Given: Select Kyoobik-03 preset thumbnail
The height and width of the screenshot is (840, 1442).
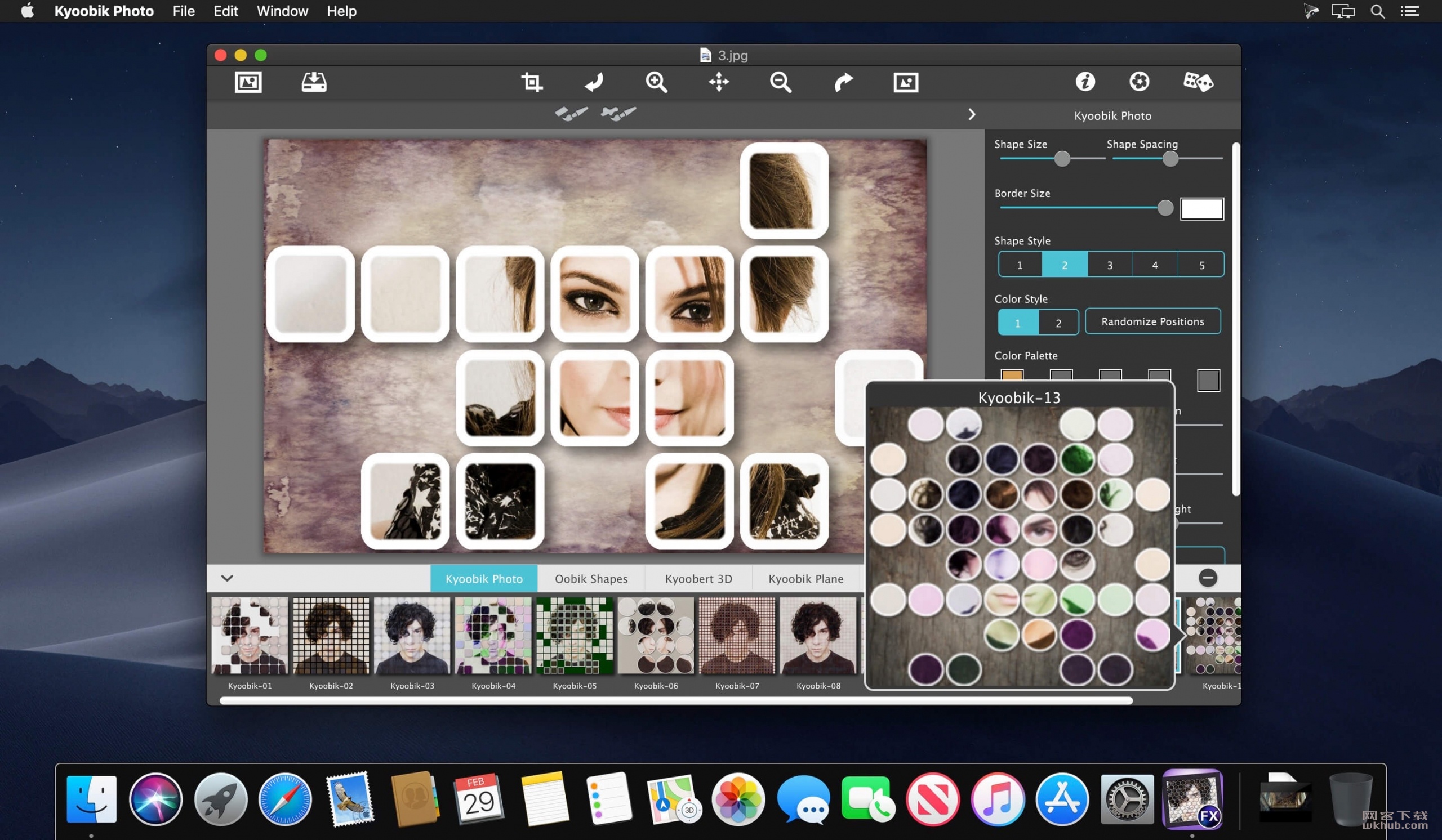Looking at the screenshot, I should point(412,635).
